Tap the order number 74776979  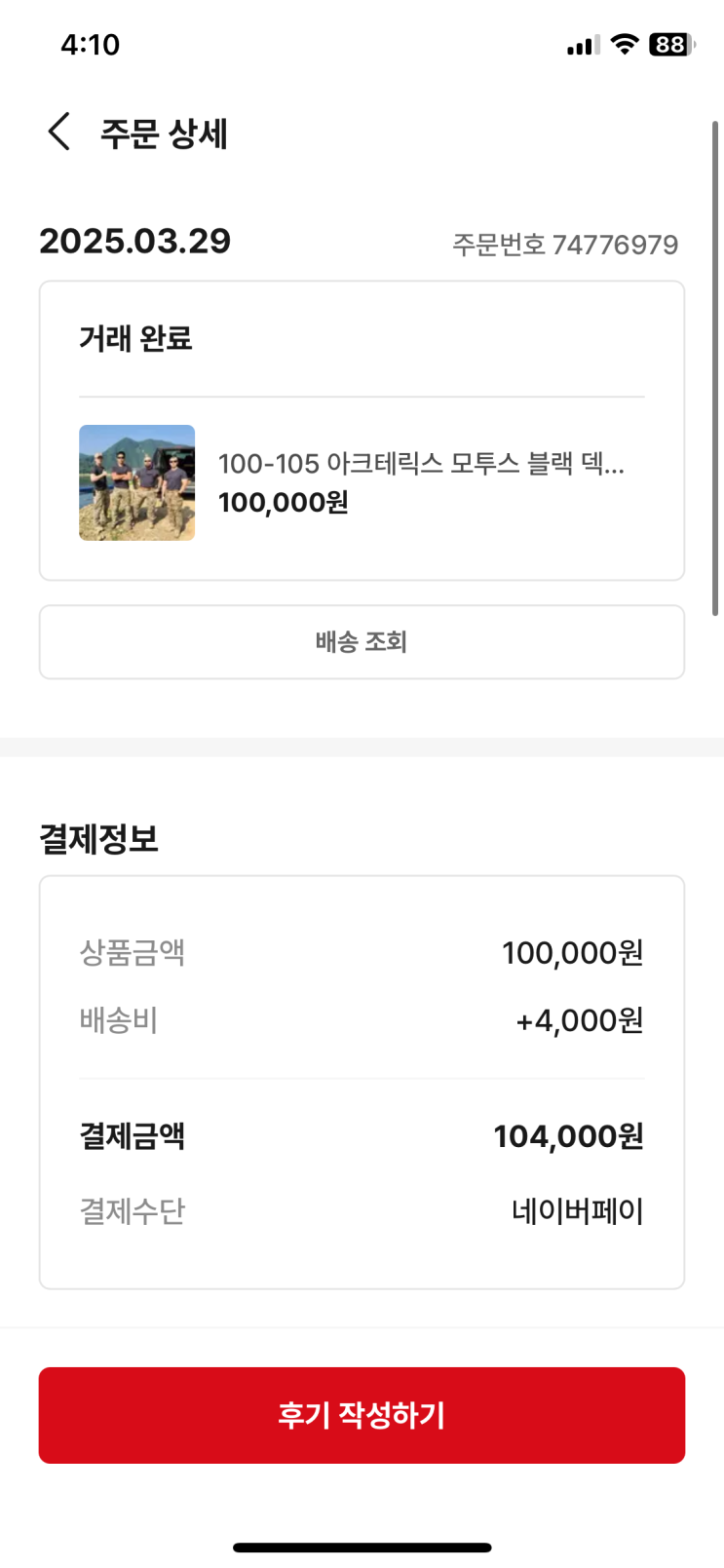coord(565,245)
